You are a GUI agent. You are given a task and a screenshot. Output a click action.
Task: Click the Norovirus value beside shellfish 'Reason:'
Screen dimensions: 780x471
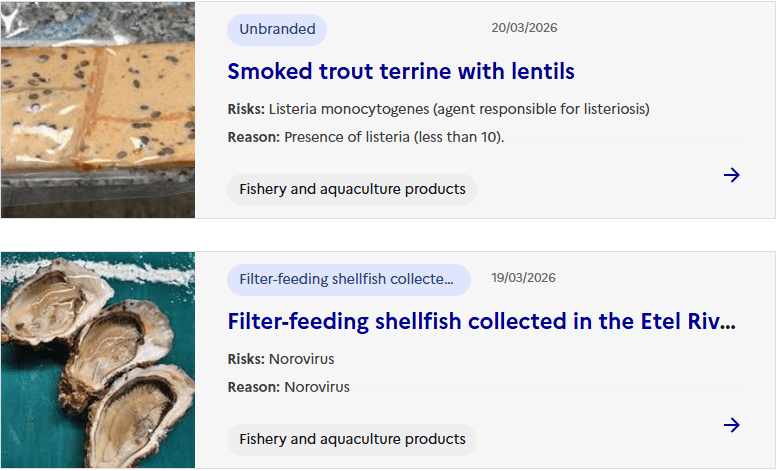[x=317, y=387]
